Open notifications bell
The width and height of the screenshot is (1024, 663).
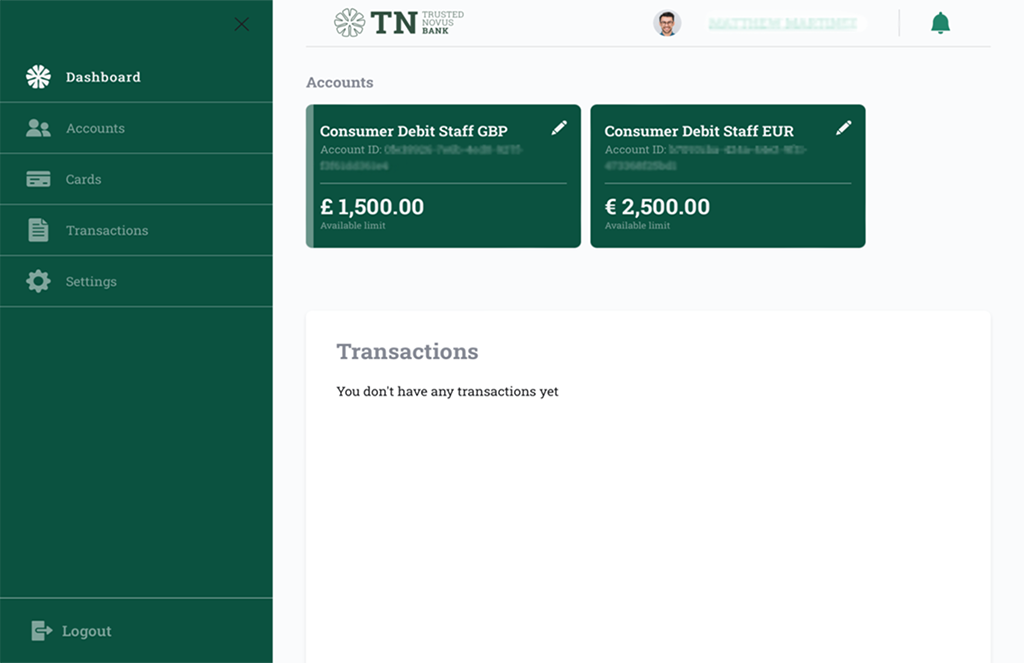click(940, 23)
